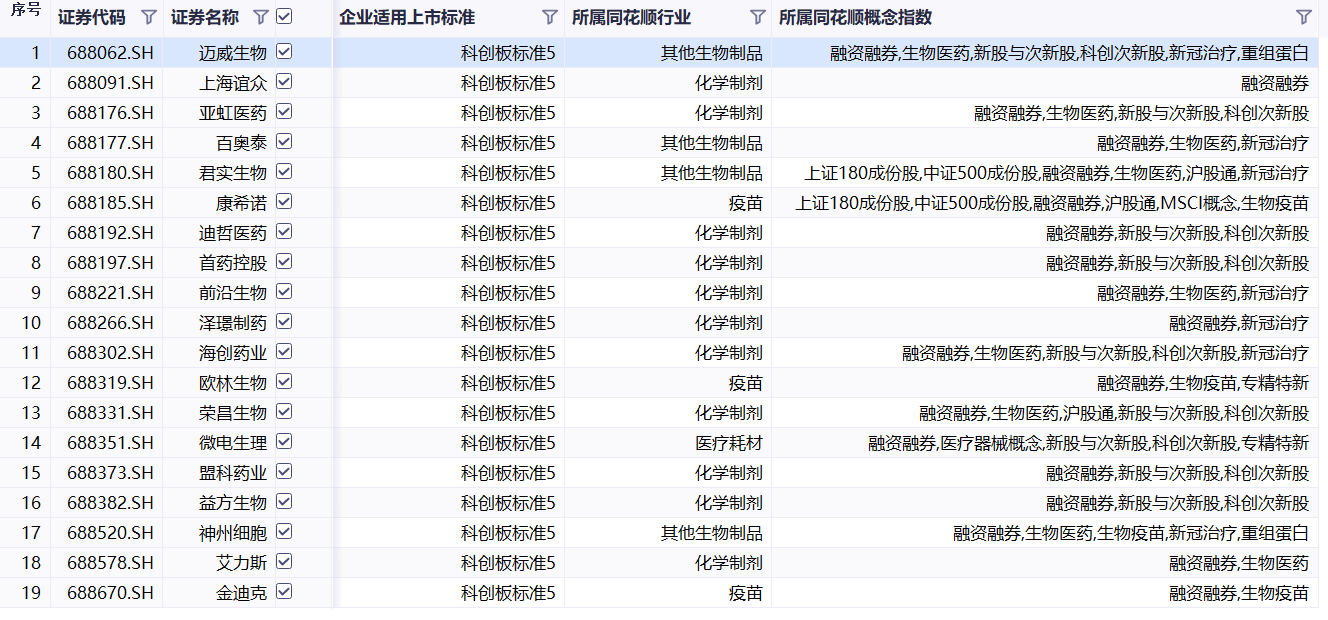The width and height of the screenshot is (1328, 620).
Task: Select stock code 688177.SH
Action: [111, 143]
